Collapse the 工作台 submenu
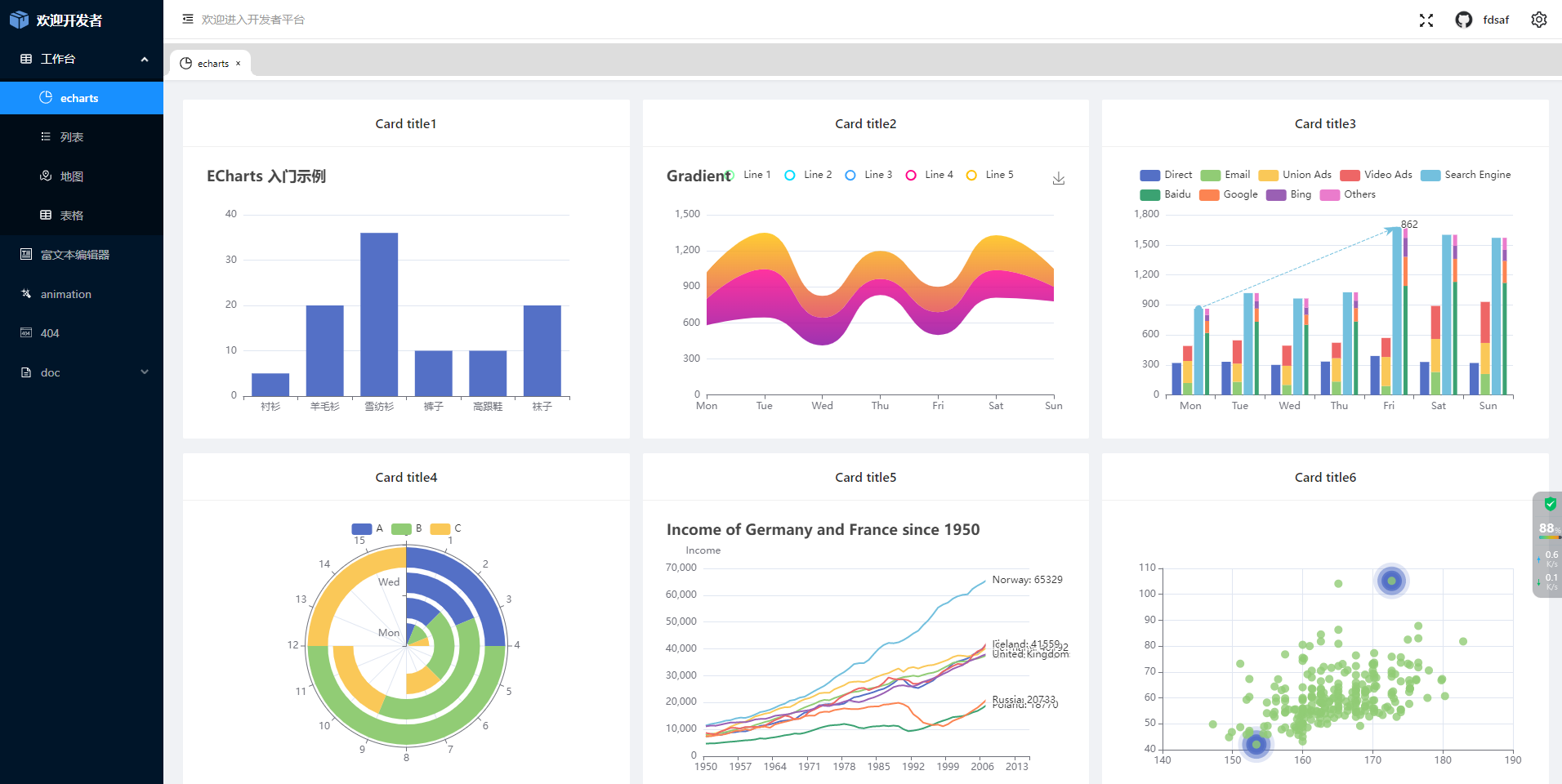Viewport: 1562px width, 784px height. (82, 59)
